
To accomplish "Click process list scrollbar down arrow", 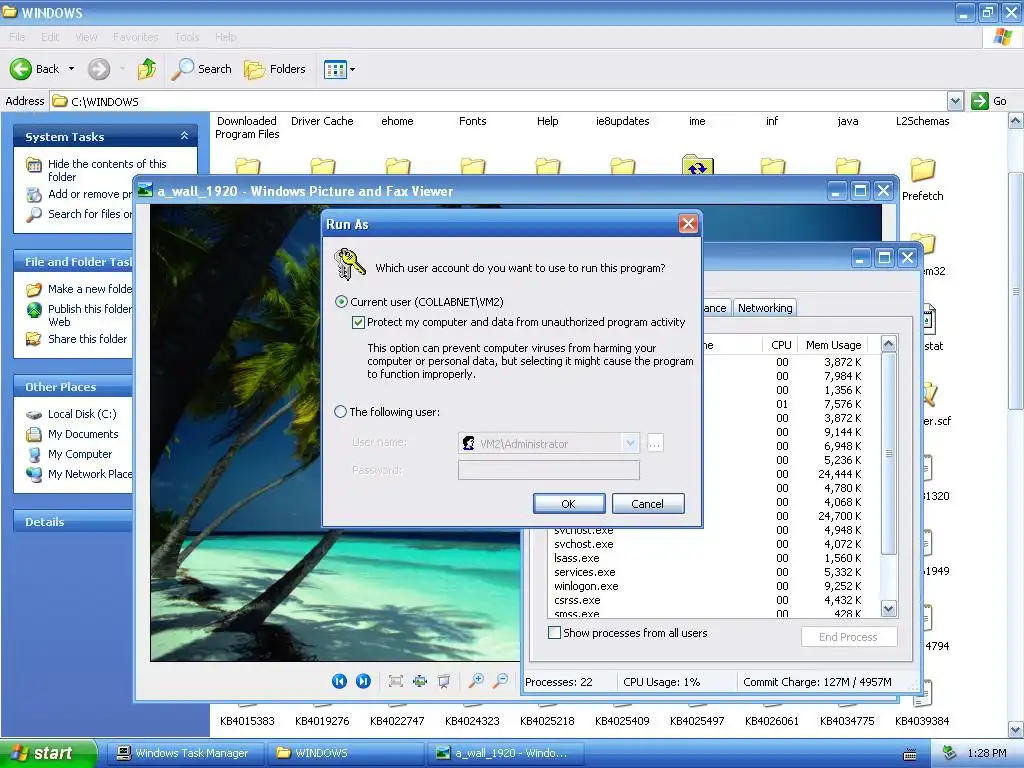I will 888,609.
